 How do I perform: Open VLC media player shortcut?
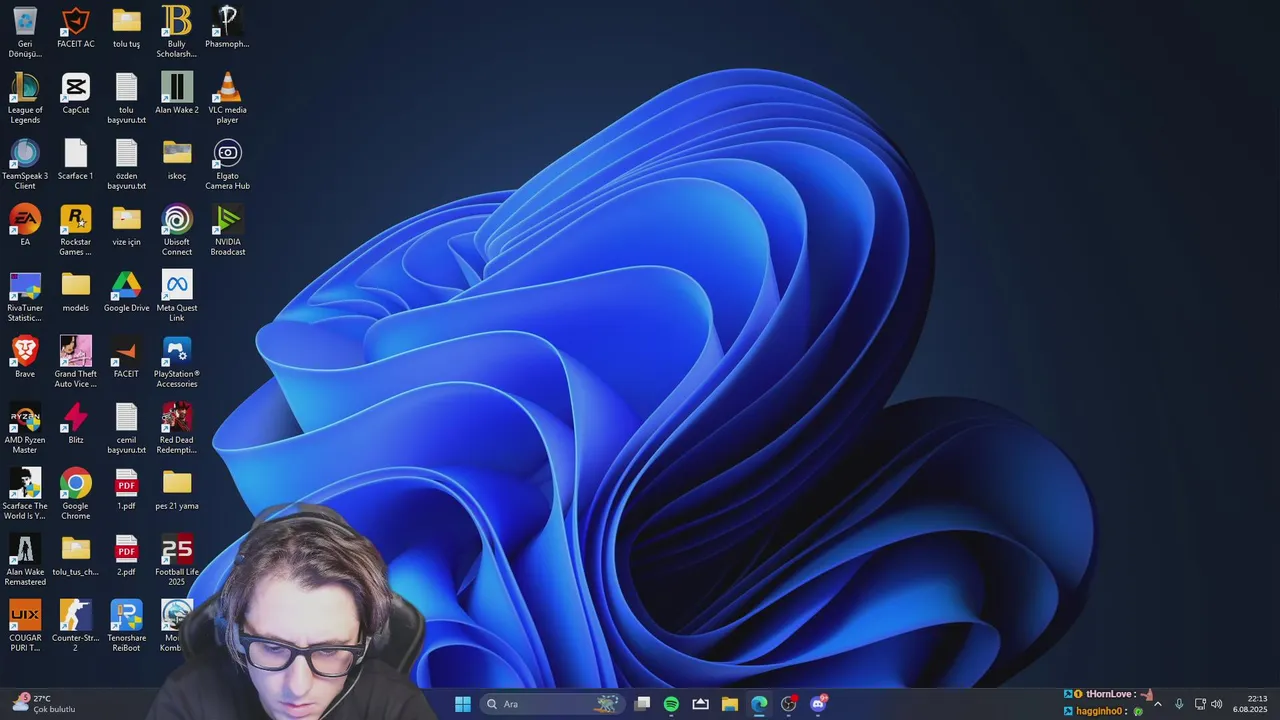(227, 97)
